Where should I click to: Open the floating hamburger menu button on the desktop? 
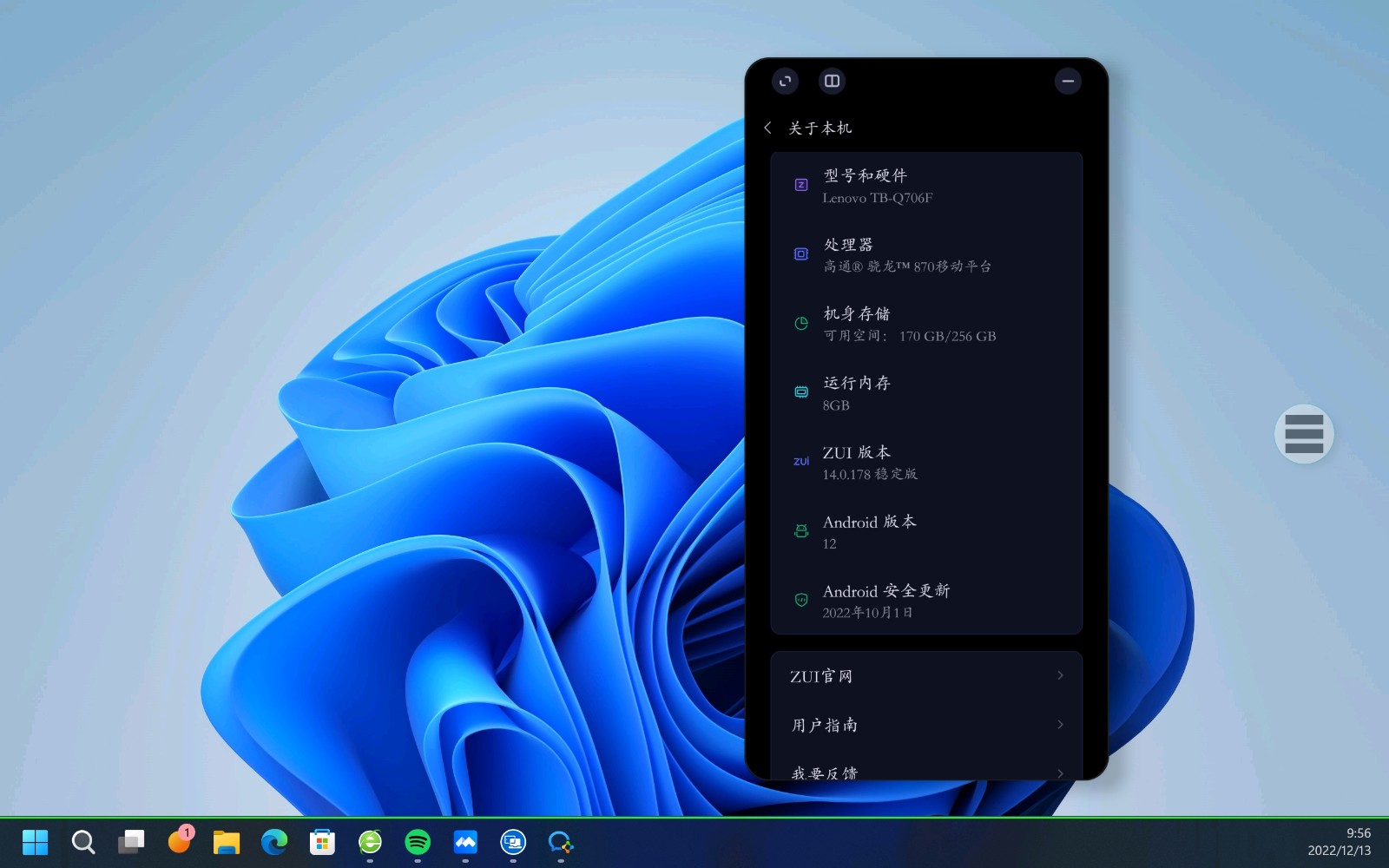coord(1304,434)
